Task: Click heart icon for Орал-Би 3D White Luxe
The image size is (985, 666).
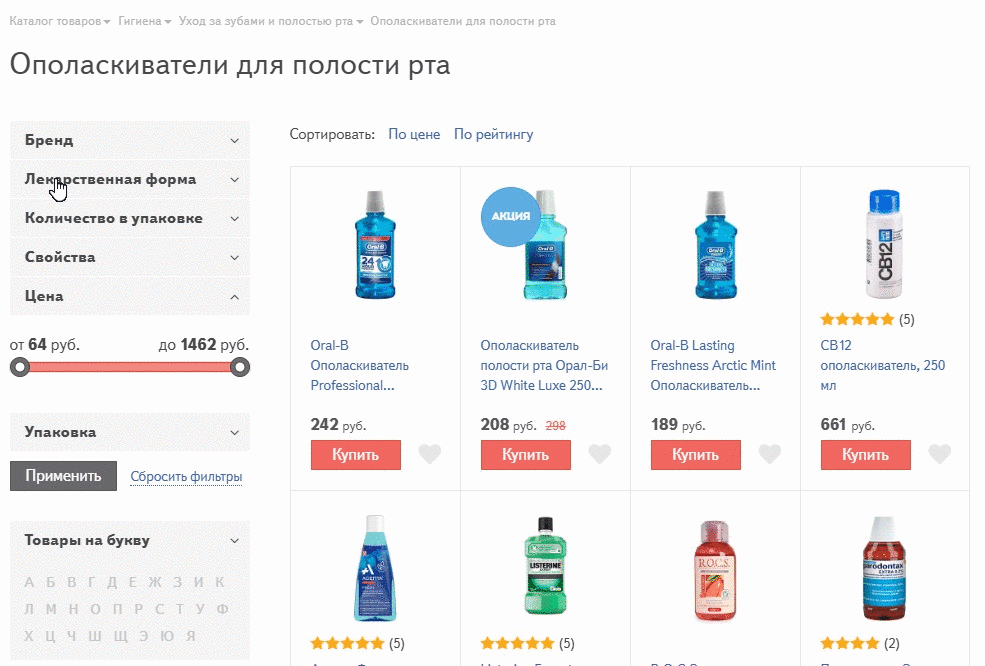Action: pos(600,454)
